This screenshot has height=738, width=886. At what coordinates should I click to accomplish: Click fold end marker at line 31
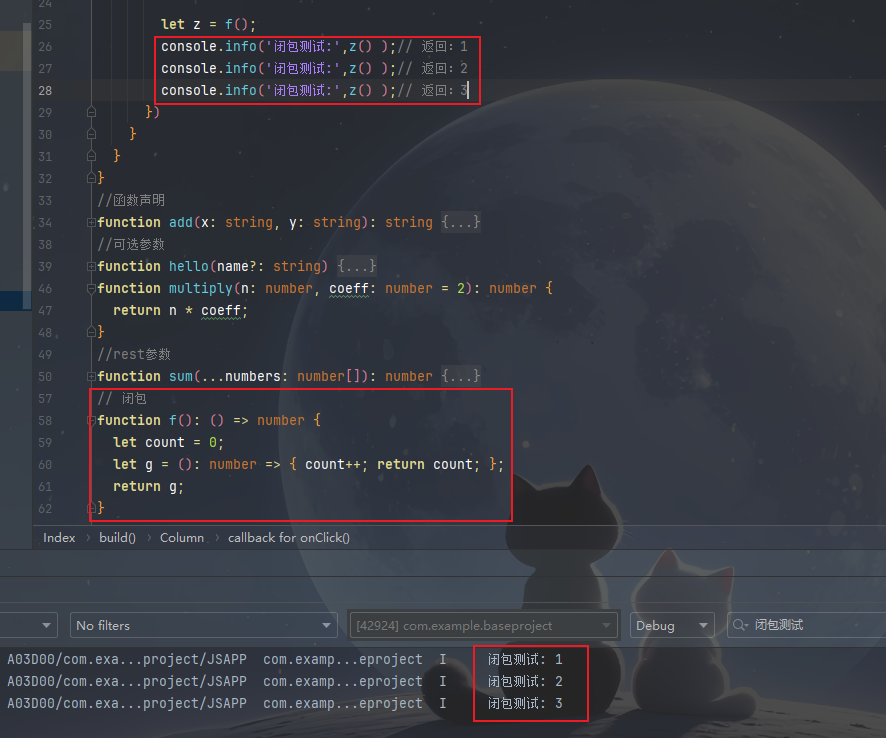(x=91, y=156)
